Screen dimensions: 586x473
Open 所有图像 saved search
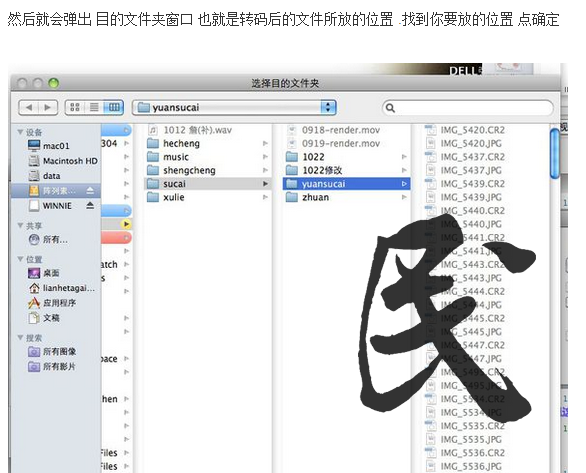point(52,352)
